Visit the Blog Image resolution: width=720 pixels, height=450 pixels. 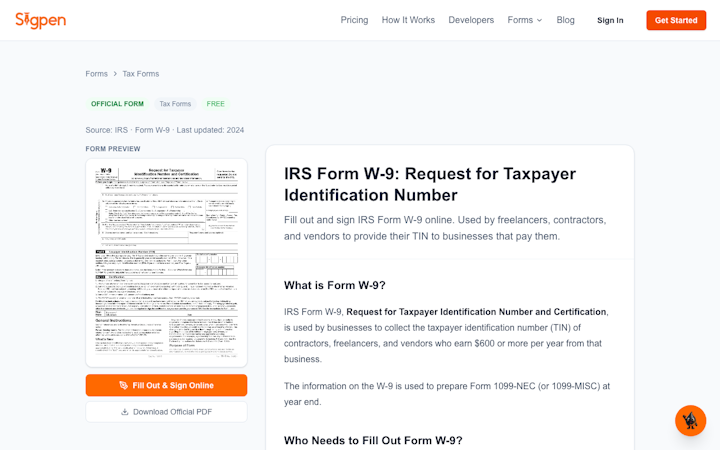(x=565, y=20)
